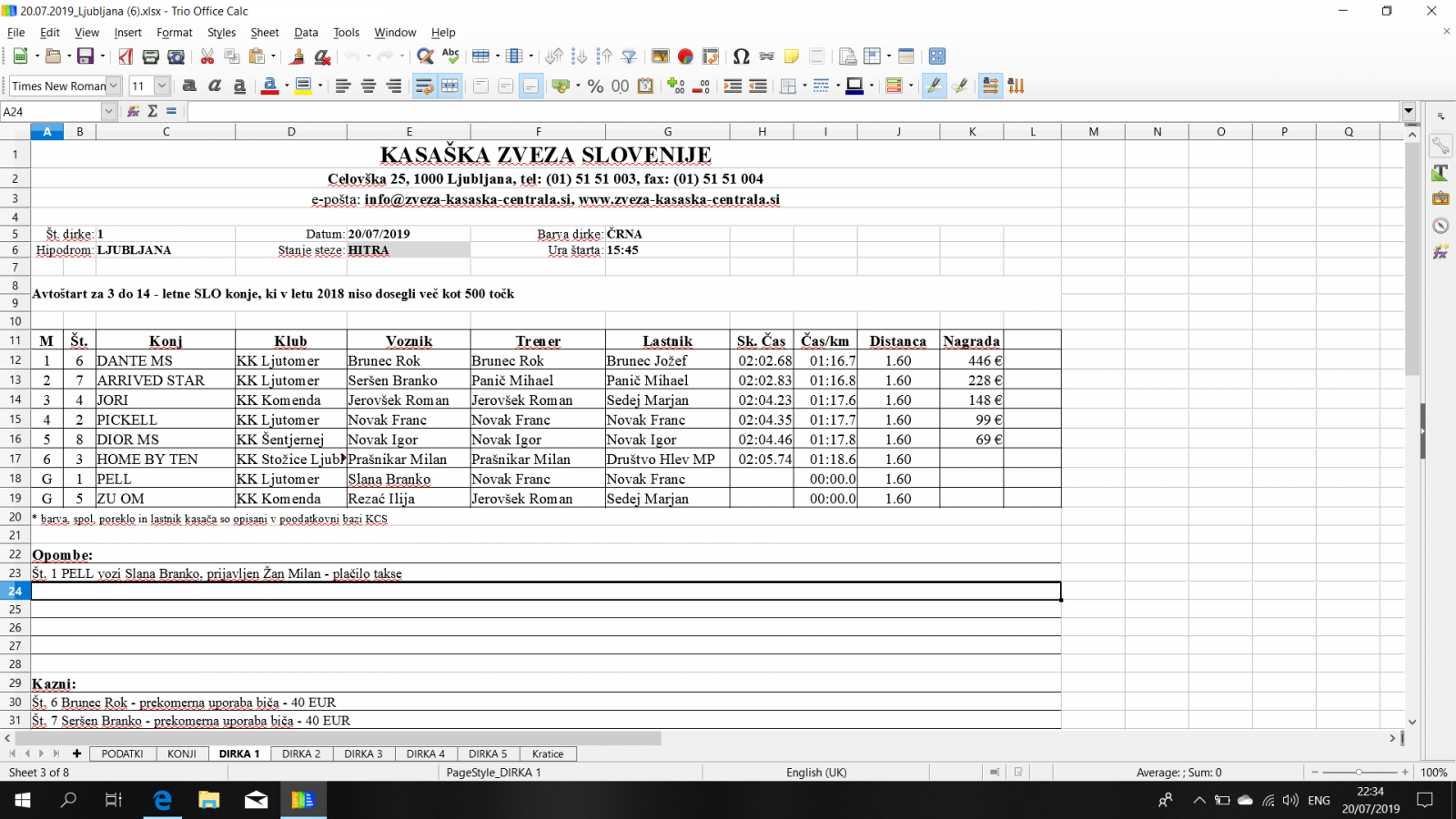The width and height of the screenshot is (1456, 819).
Task: Open the Function Wizard
Action: coord(134,111)
